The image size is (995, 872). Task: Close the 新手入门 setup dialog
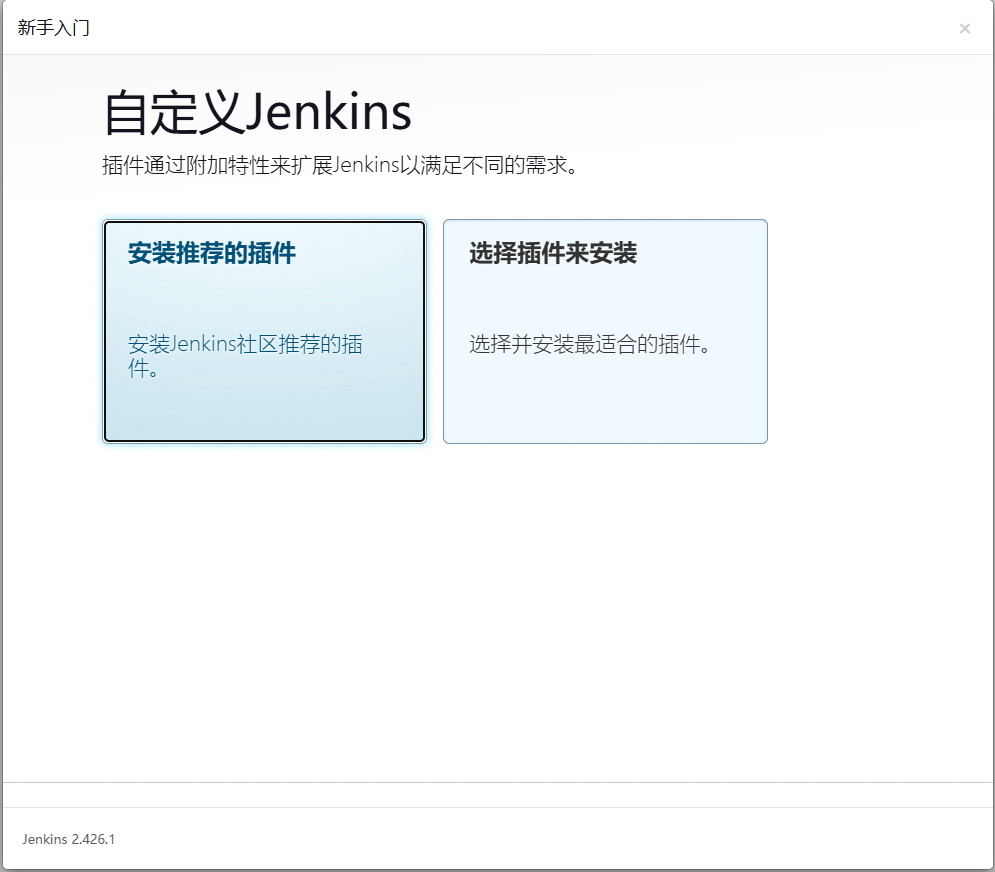[x=965, y=29]
